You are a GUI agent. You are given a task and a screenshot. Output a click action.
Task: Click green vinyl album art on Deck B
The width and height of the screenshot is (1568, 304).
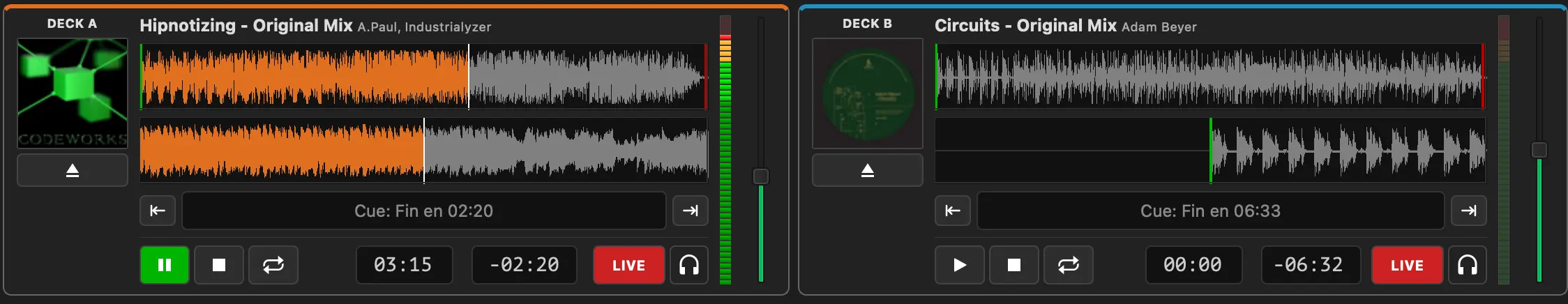point(868,93)
